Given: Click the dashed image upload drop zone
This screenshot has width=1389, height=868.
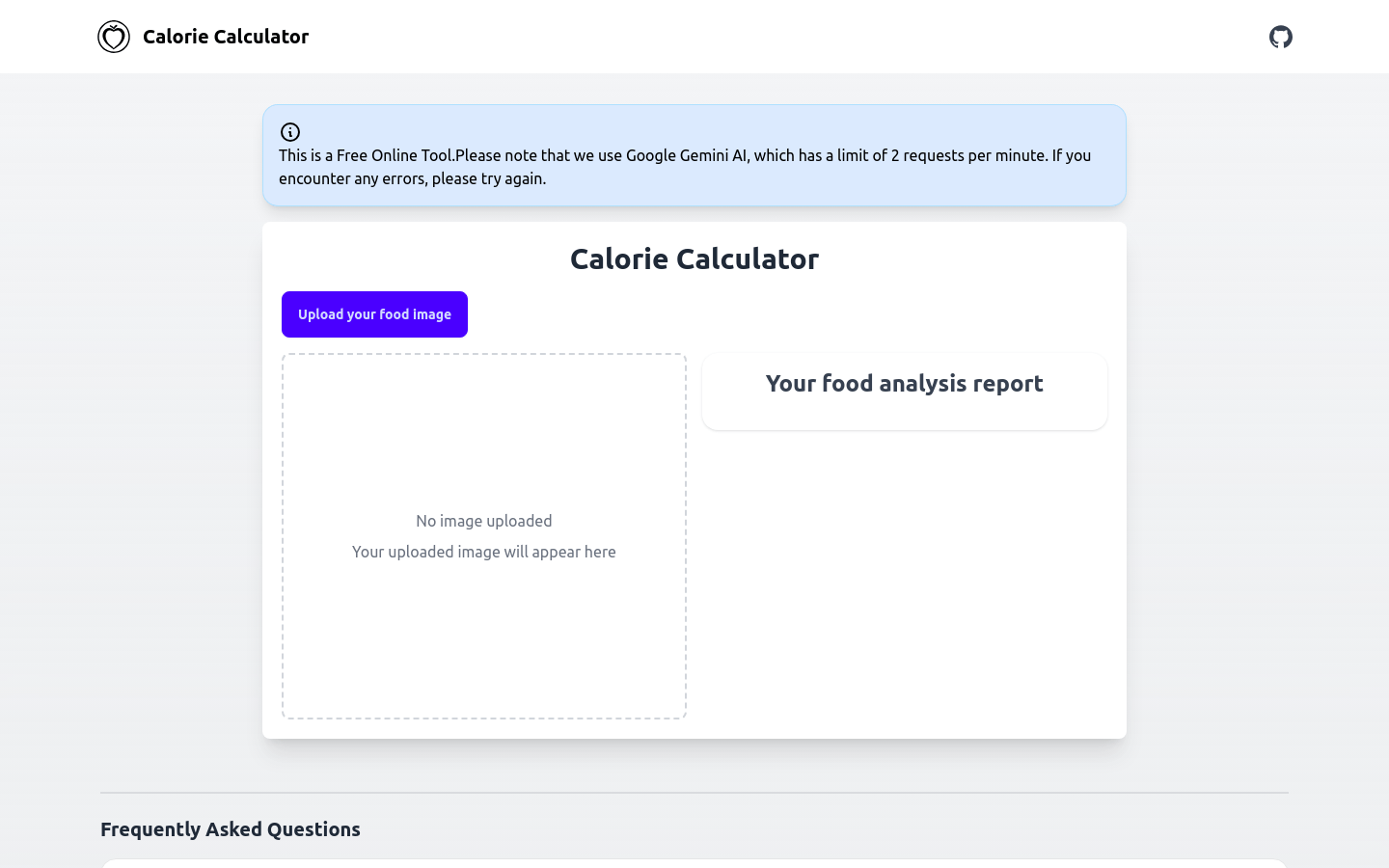Looking at the screenshot, I should point(483,535).
